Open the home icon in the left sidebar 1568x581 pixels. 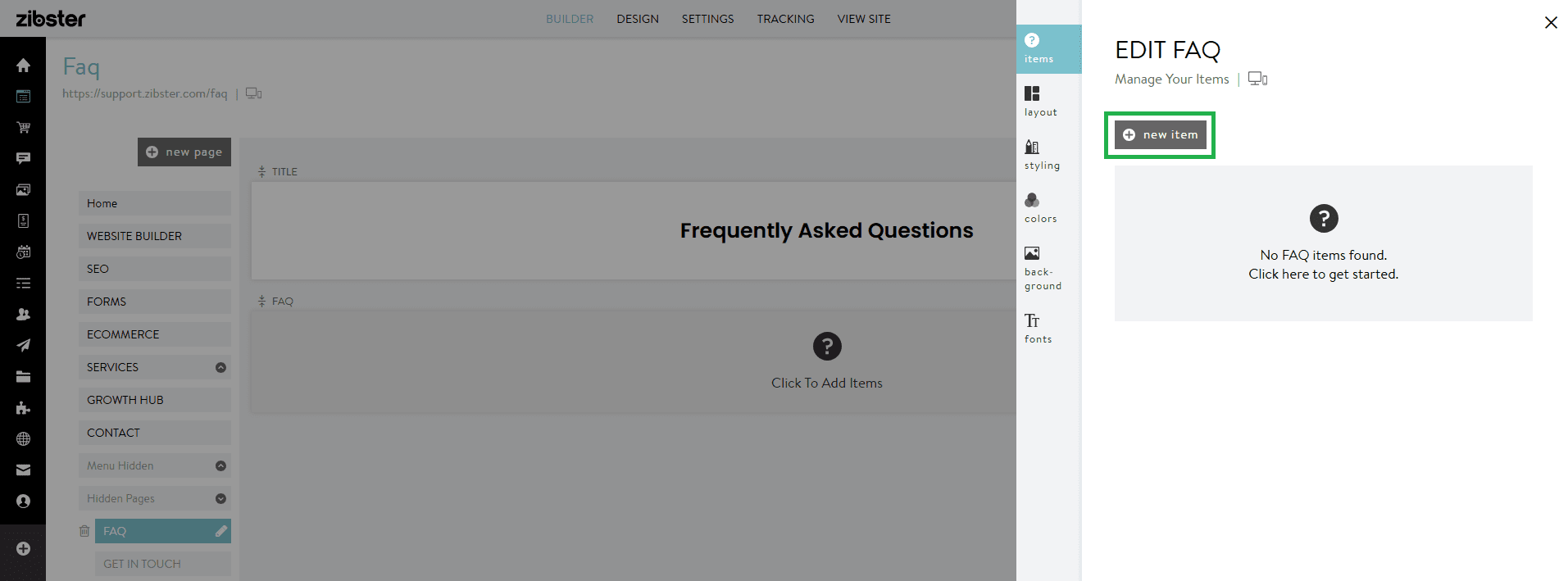pyautogui.click(x=23, y=65)
